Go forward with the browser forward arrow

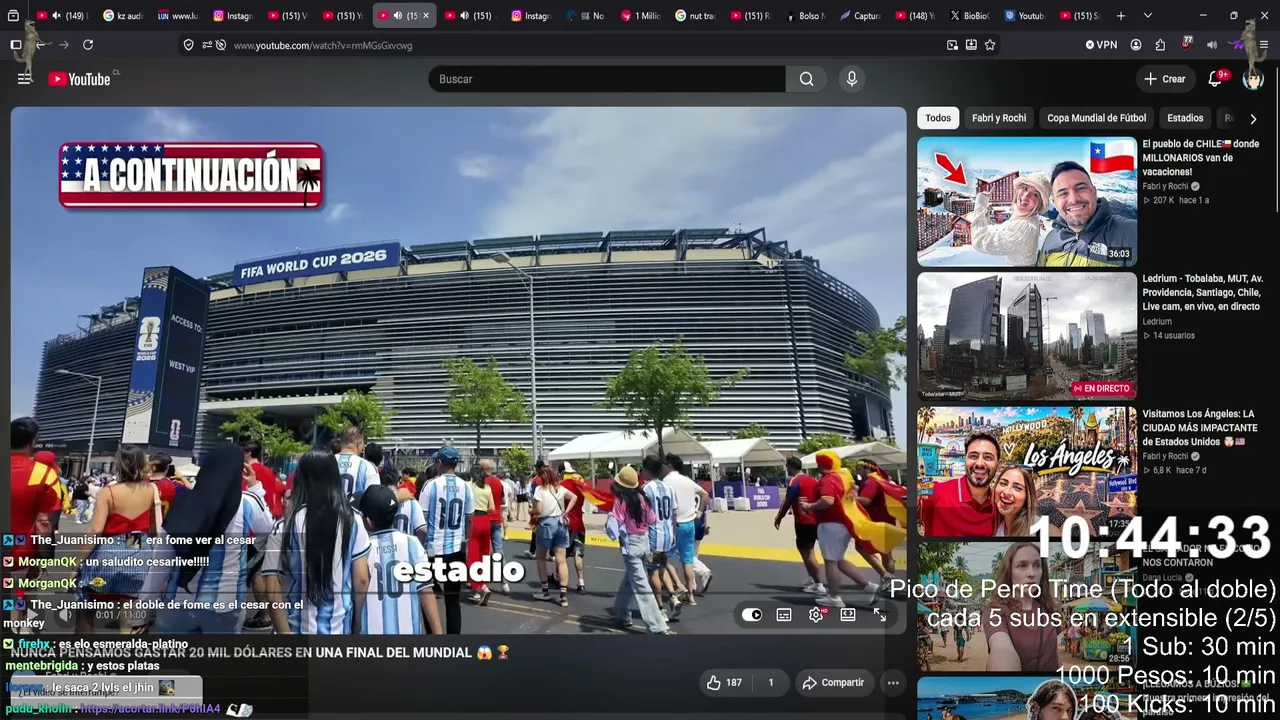(64, 45)
